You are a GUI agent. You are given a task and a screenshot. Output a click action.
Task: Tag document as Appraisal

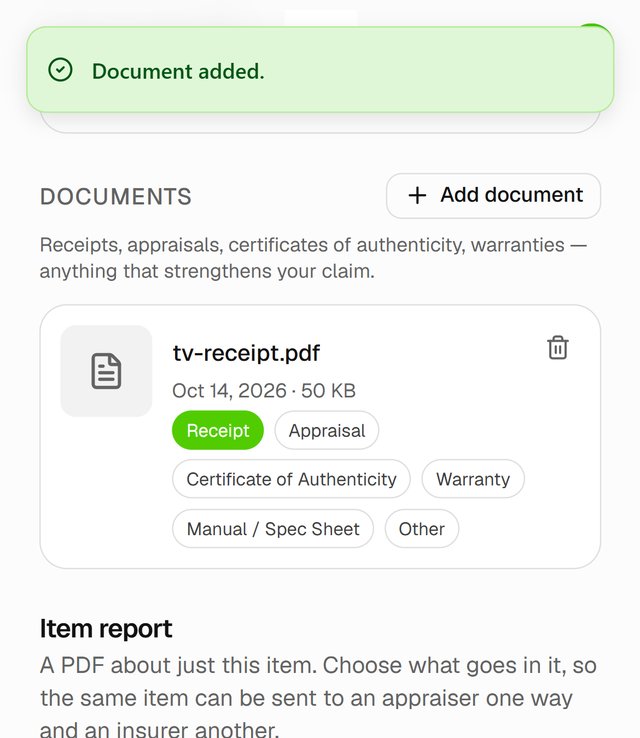(327, 430)
